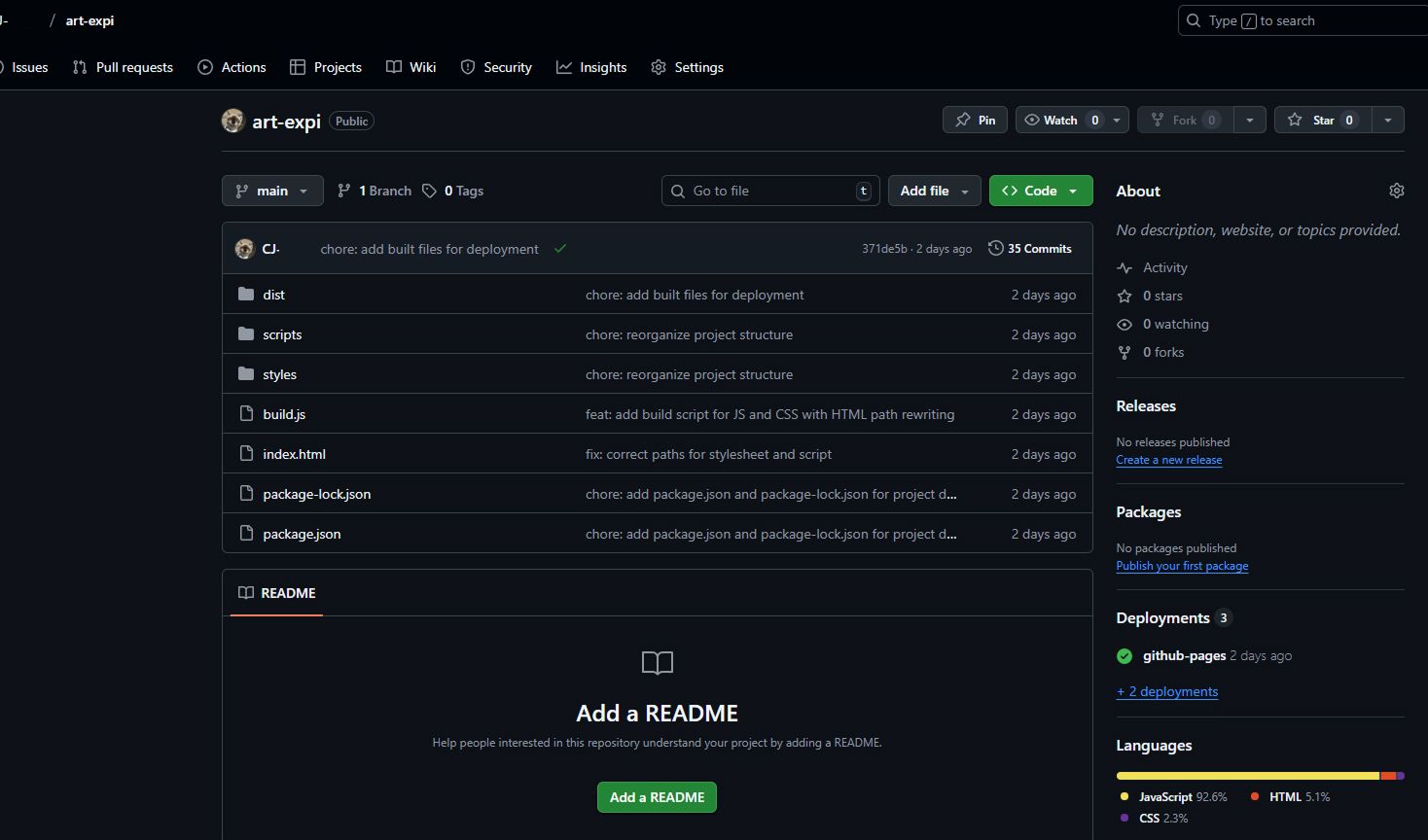
Task: Click the About section gear icon
Action: click(1396, 191)
